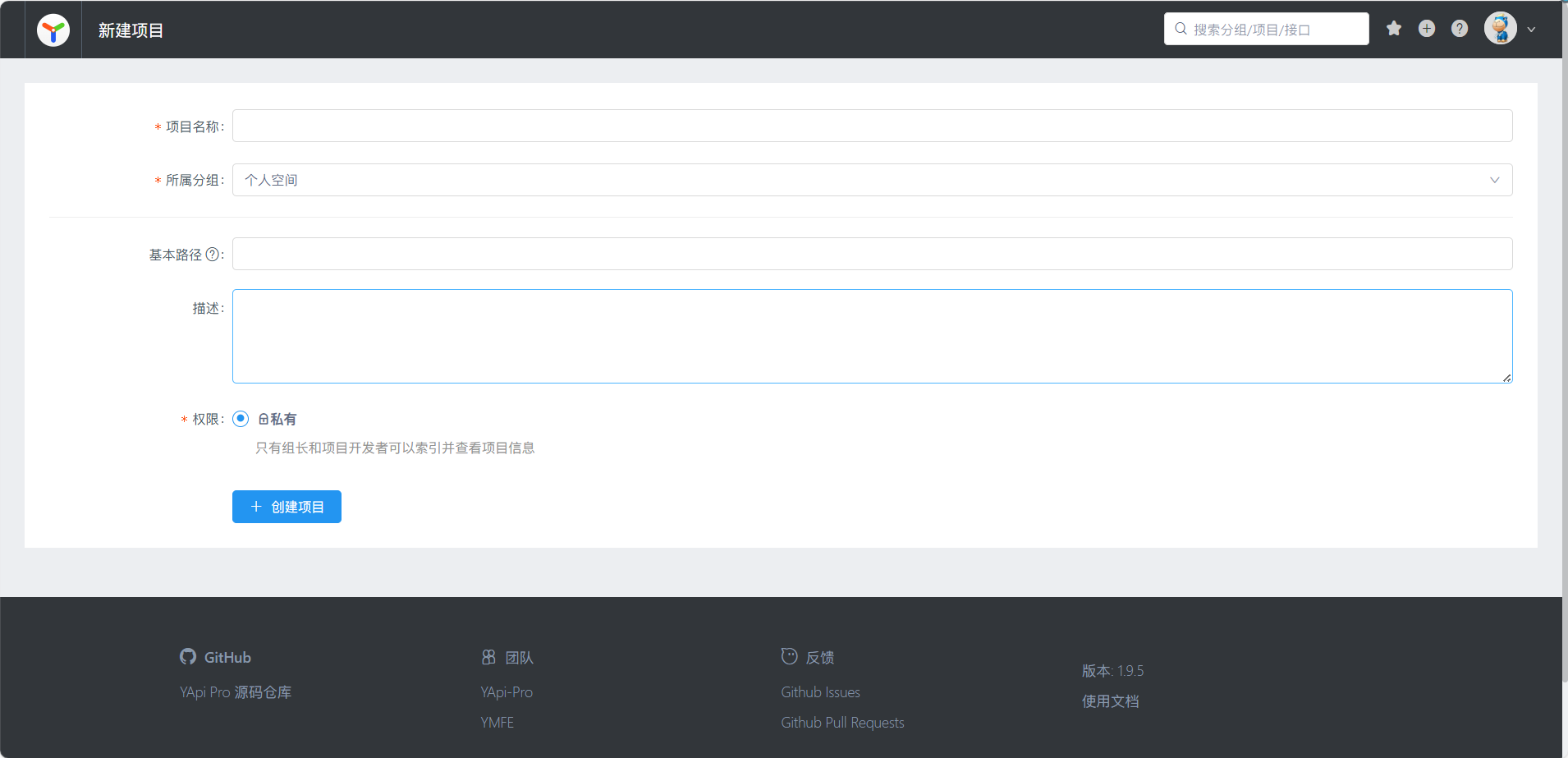Viewport: 1568px width, 758px height.
Task: Click the 新建项目 page title
Action: (131, 30)
